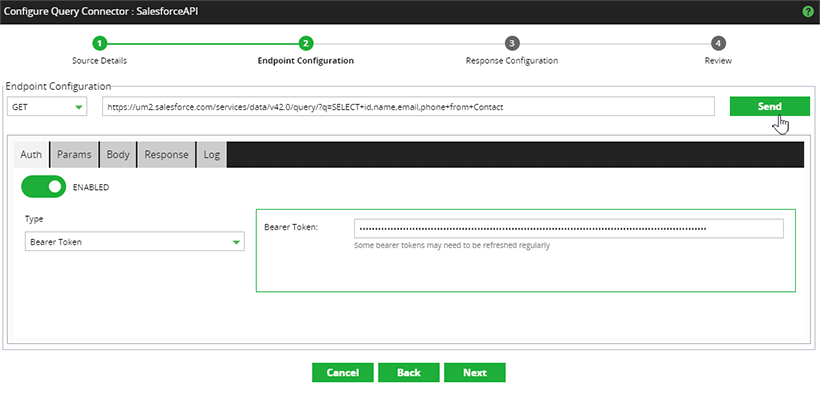Click the 'Bearer Token:' field label
The width and height of the screenshot is (820, 396).
291,227
